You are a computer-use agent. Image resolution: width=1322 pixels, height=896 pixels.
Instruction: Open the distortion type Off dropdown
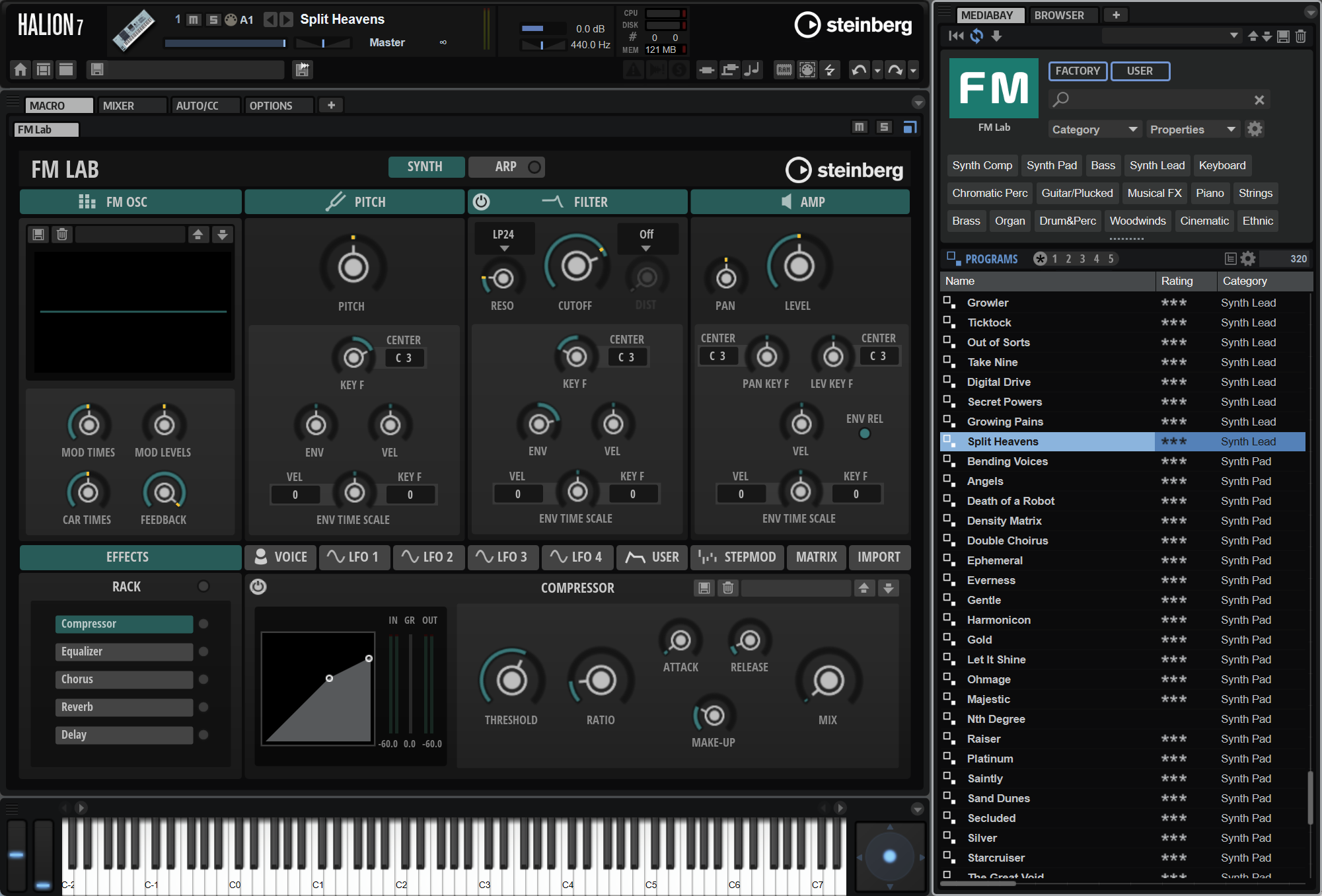point(647,239)
